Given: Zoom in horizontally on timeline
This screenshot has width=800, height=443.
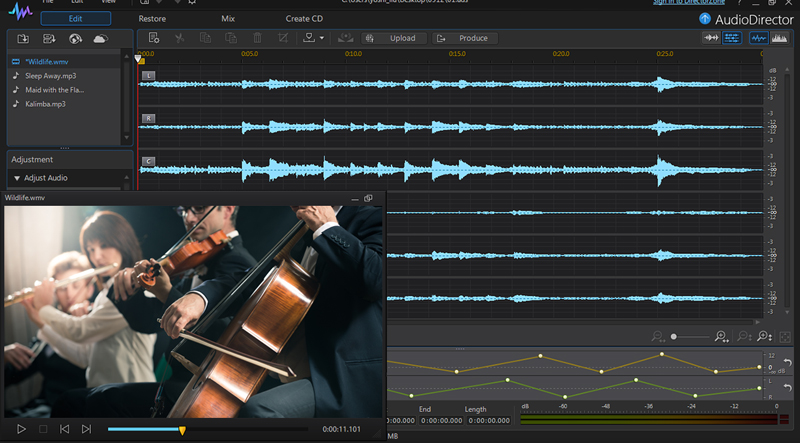Looking at the screenshot, I should click(721, 336).
